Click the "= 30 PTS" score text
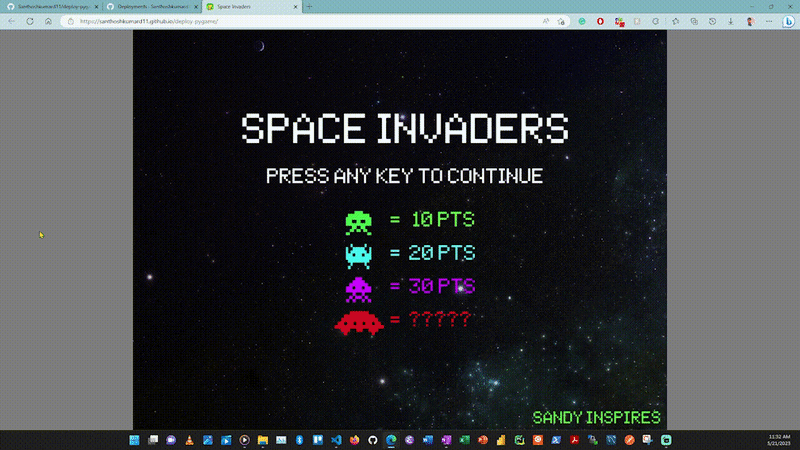Image resolution: width=800 pixels, height=450 pixels. (x=433, y=286)
